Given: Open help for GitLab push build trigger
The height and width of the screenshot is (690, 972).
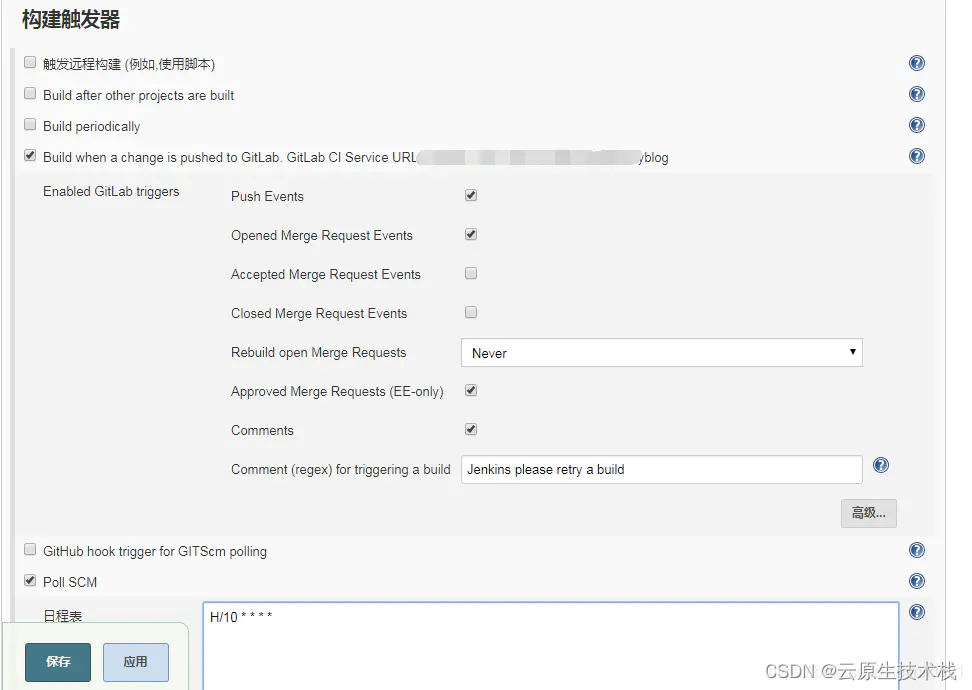Looking at the screenshot, I should [x=916, y=156].
